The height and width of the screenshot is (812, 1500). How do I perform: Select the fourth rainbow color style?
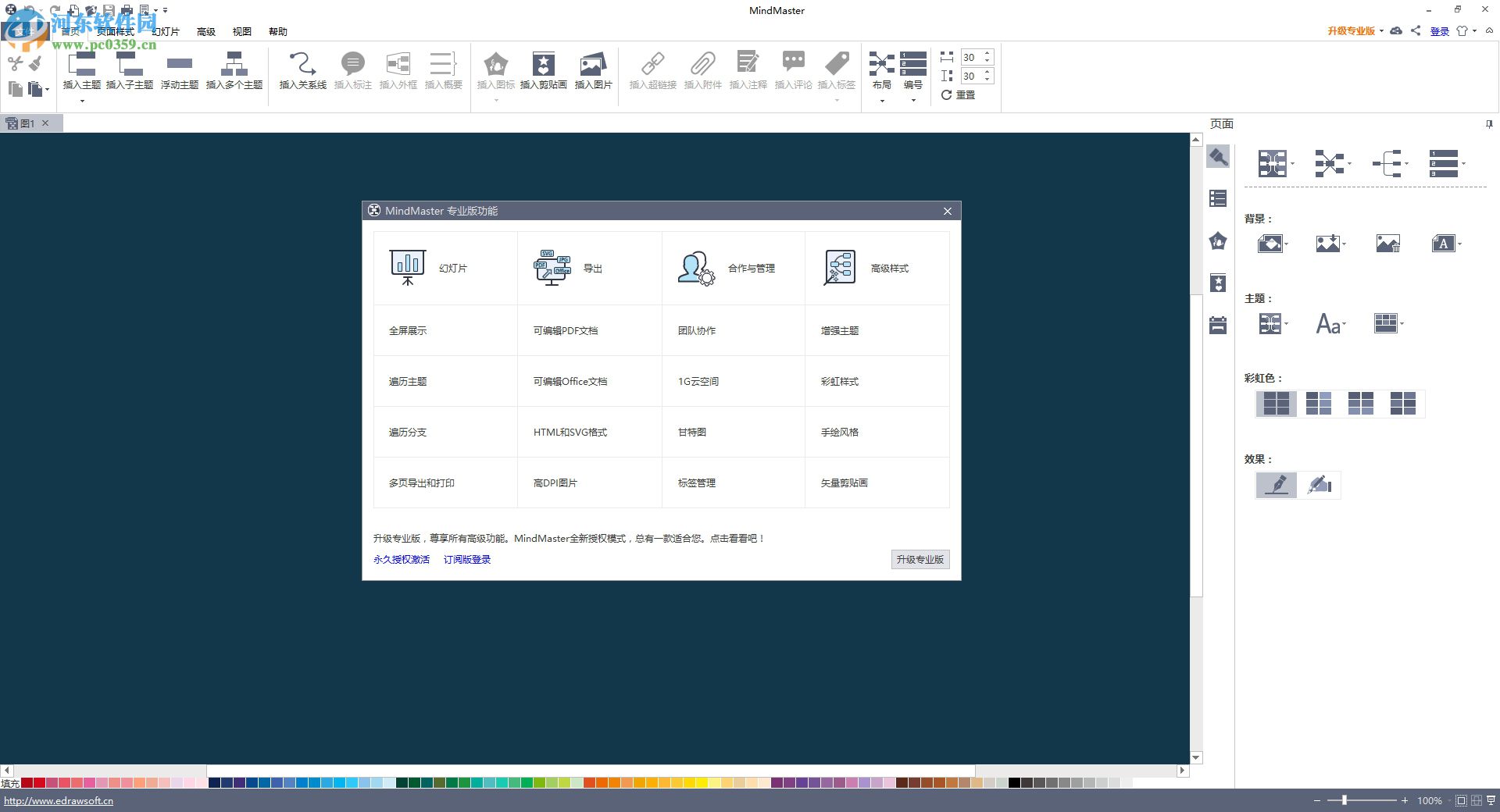[x=1403, y=404]
